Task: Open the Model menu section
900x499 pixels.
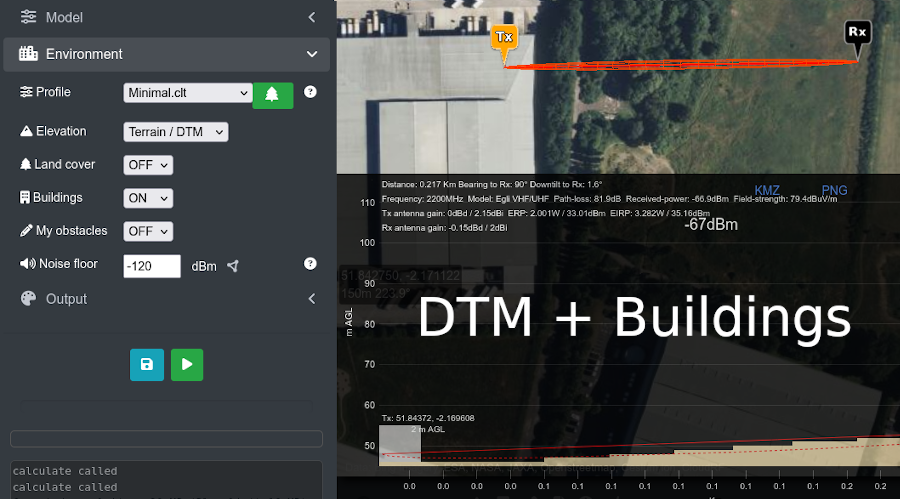Action: pos(166,18)
